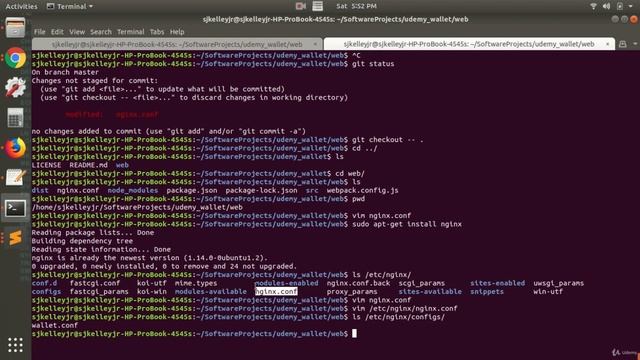This screenshot has width=640, height=360.
Task: Click the new tab button in terminal
Action: click(x=622, y=44)
